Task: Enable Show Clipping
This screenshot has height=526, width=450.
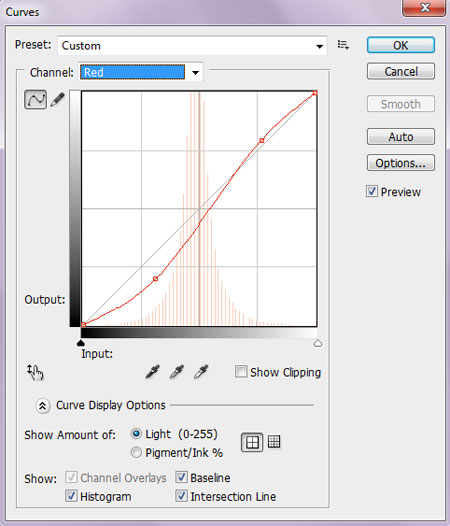Action: (241, 372)
